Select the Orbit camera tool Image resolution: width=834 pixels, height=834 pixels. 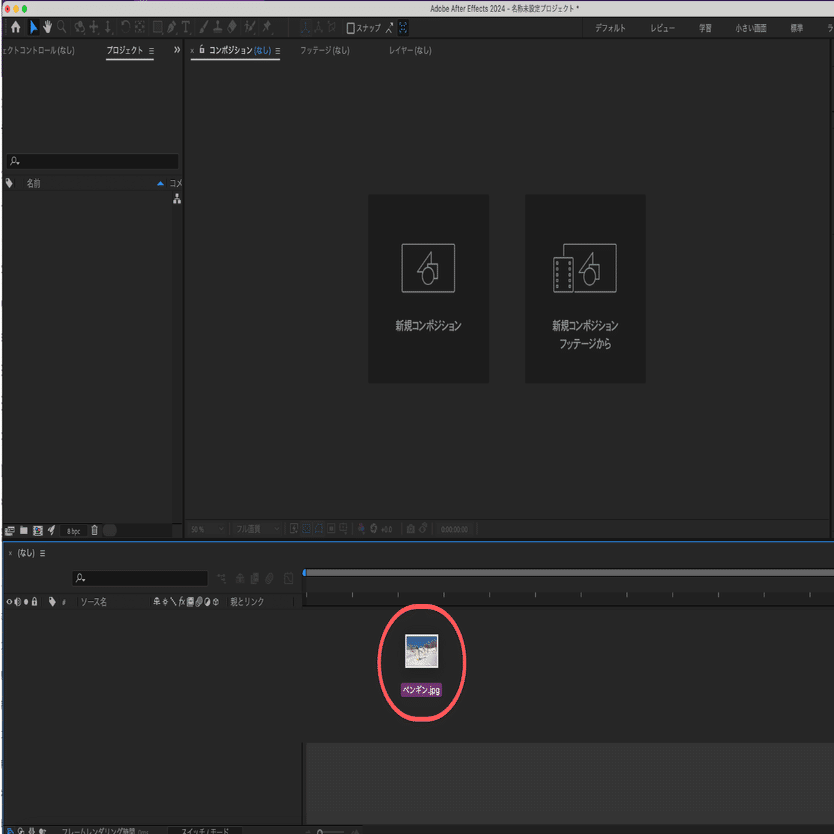(x=80, y=27)
